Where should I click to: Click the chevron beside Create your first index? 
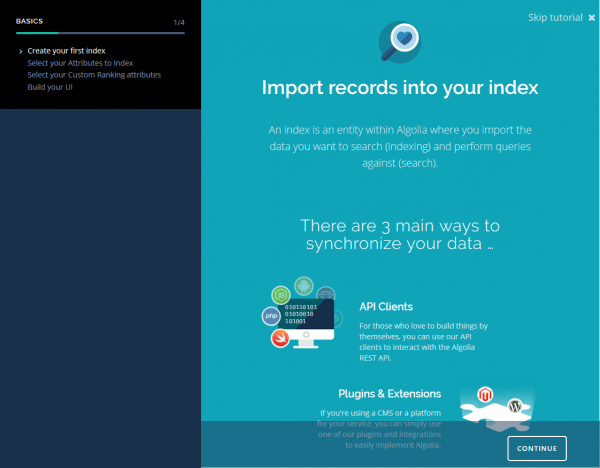tap(21, 51)
